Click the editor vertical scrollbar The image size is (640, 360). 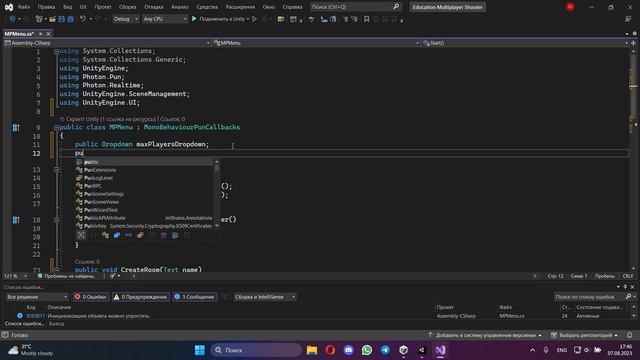coord(633,159)
